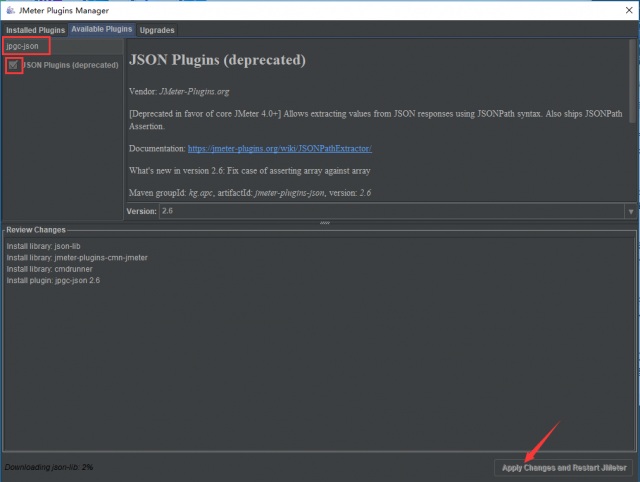The image size is (640, 482).
Task: Toggle the JSON Plugins (deprecated) checkbox
Action: [13, 65]
